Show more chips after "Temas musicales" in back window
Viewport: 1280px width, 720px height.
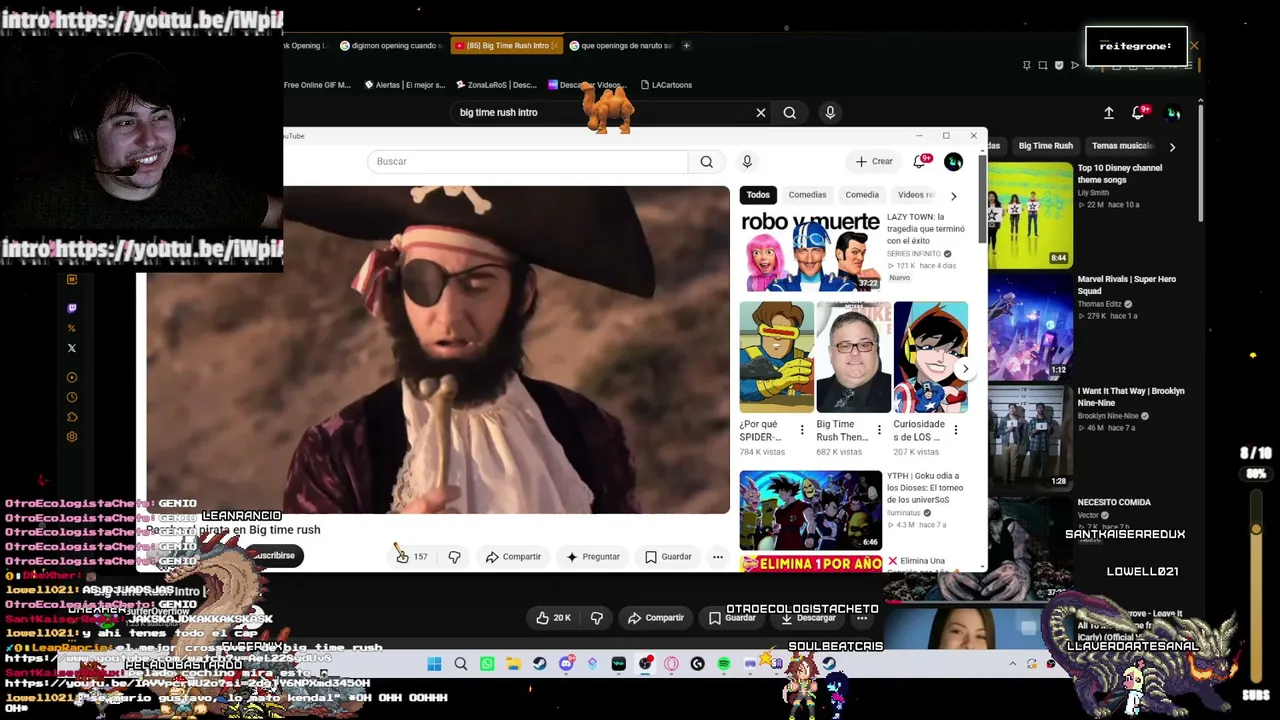(1172, 147)
